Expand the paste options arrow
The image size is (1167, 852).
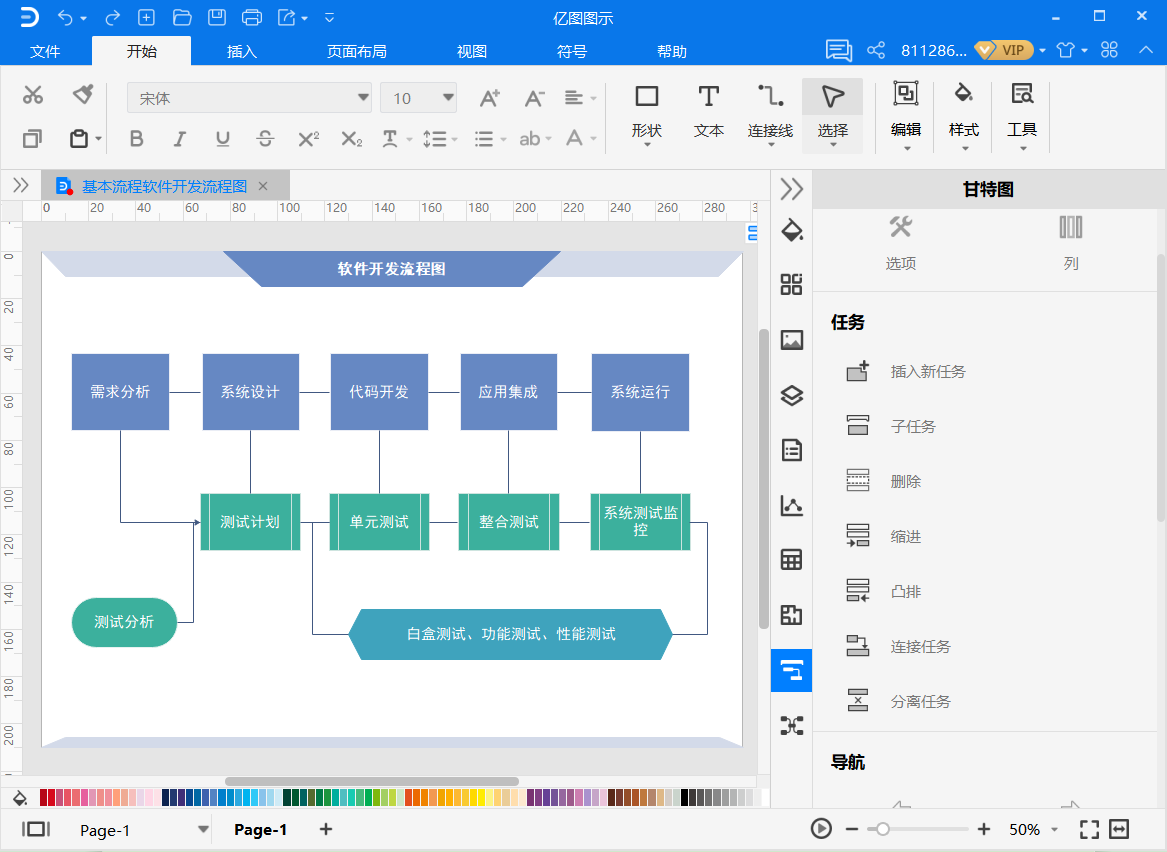click(98, 139)
